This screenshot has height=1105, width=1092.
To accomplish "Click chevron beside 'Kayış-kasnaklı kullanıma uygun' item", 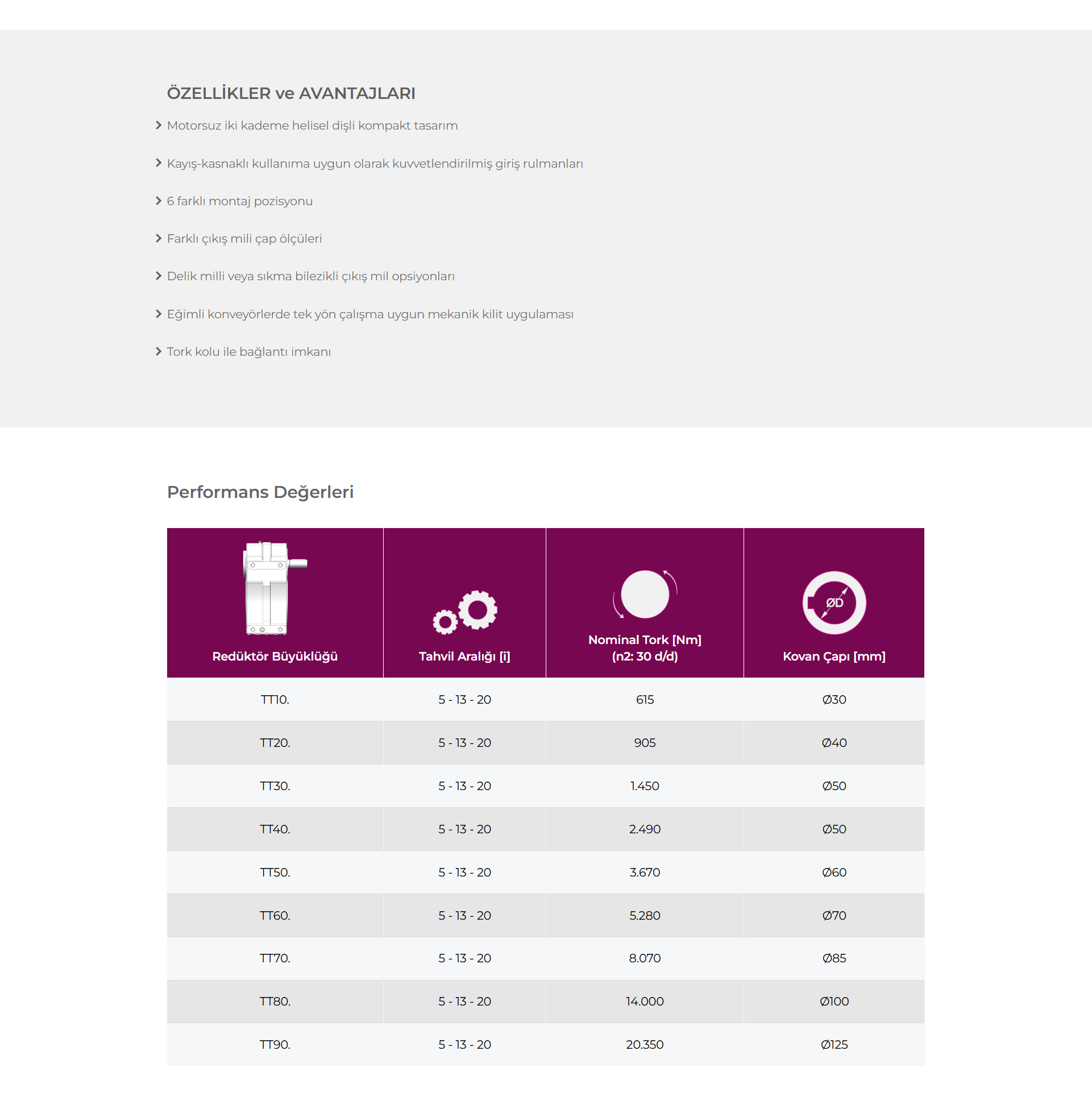I will [159, 163].
